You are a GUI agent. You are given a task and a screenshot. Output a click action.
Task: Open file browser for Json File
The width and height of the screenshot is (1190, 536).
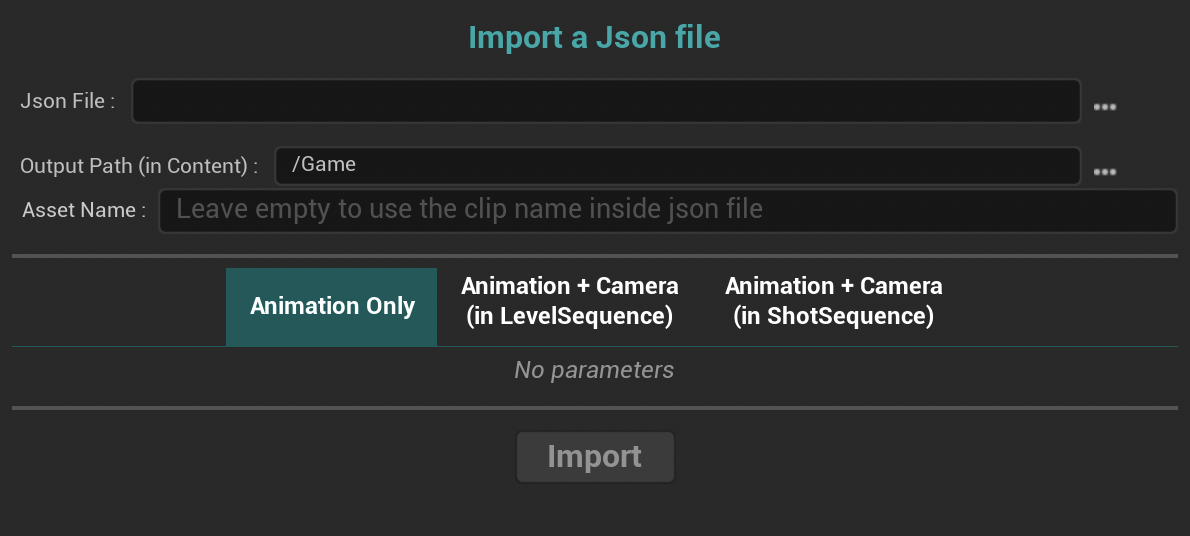(x=1104, y=106)
